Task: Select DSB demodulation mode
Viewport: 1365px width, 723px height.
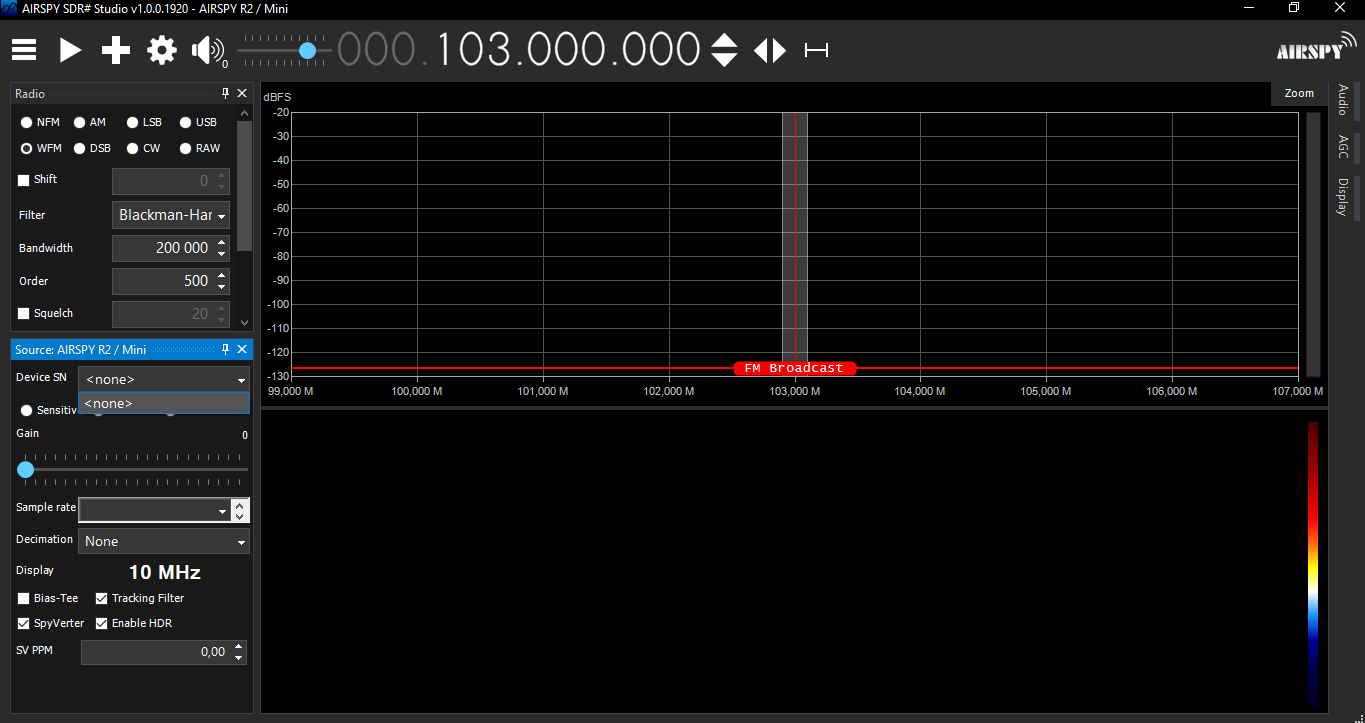Action: pos(79,148)
